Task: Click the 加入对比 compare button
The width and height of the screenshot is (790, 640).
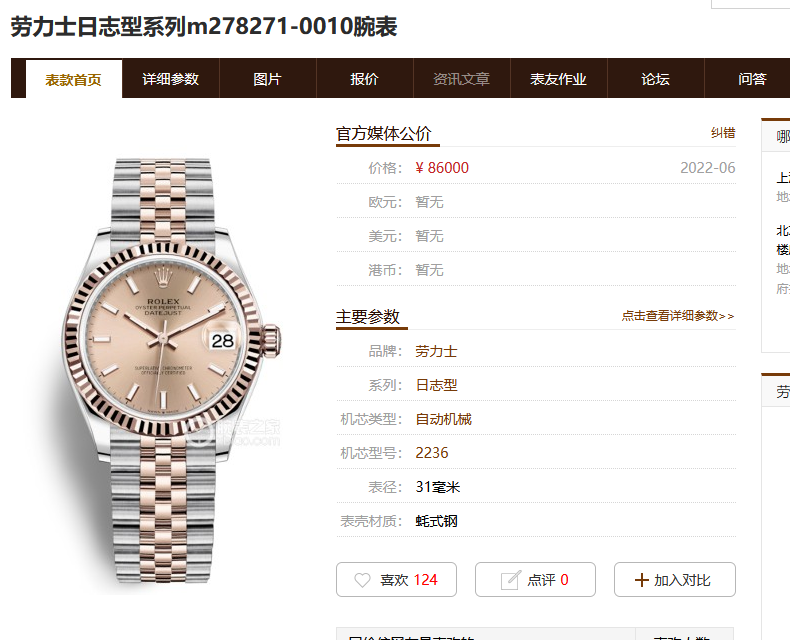Action: (x=675, y=580)
